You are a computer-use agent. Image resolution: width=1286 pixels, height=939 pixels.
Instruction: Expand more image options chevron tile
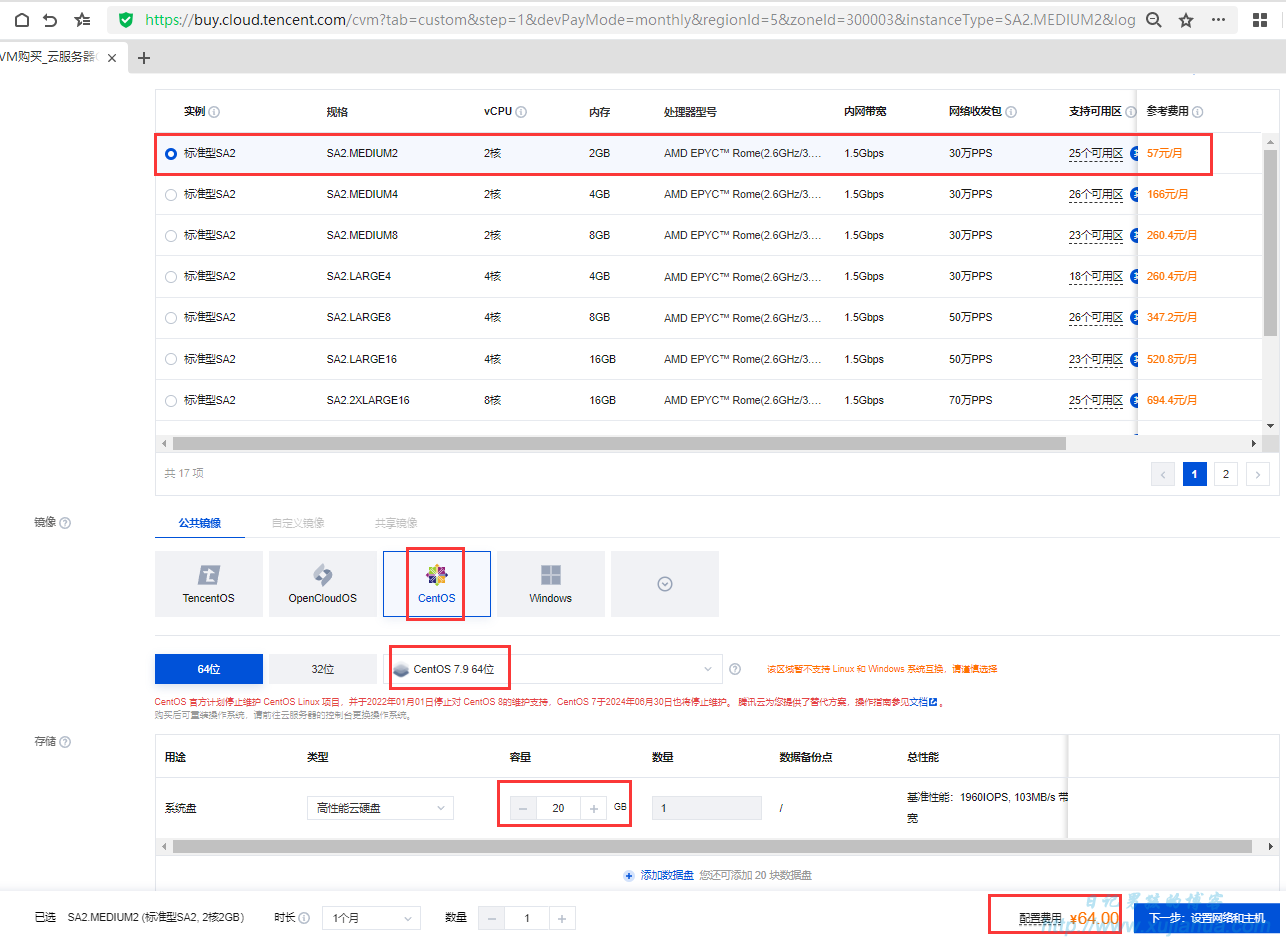coord(665,583)
